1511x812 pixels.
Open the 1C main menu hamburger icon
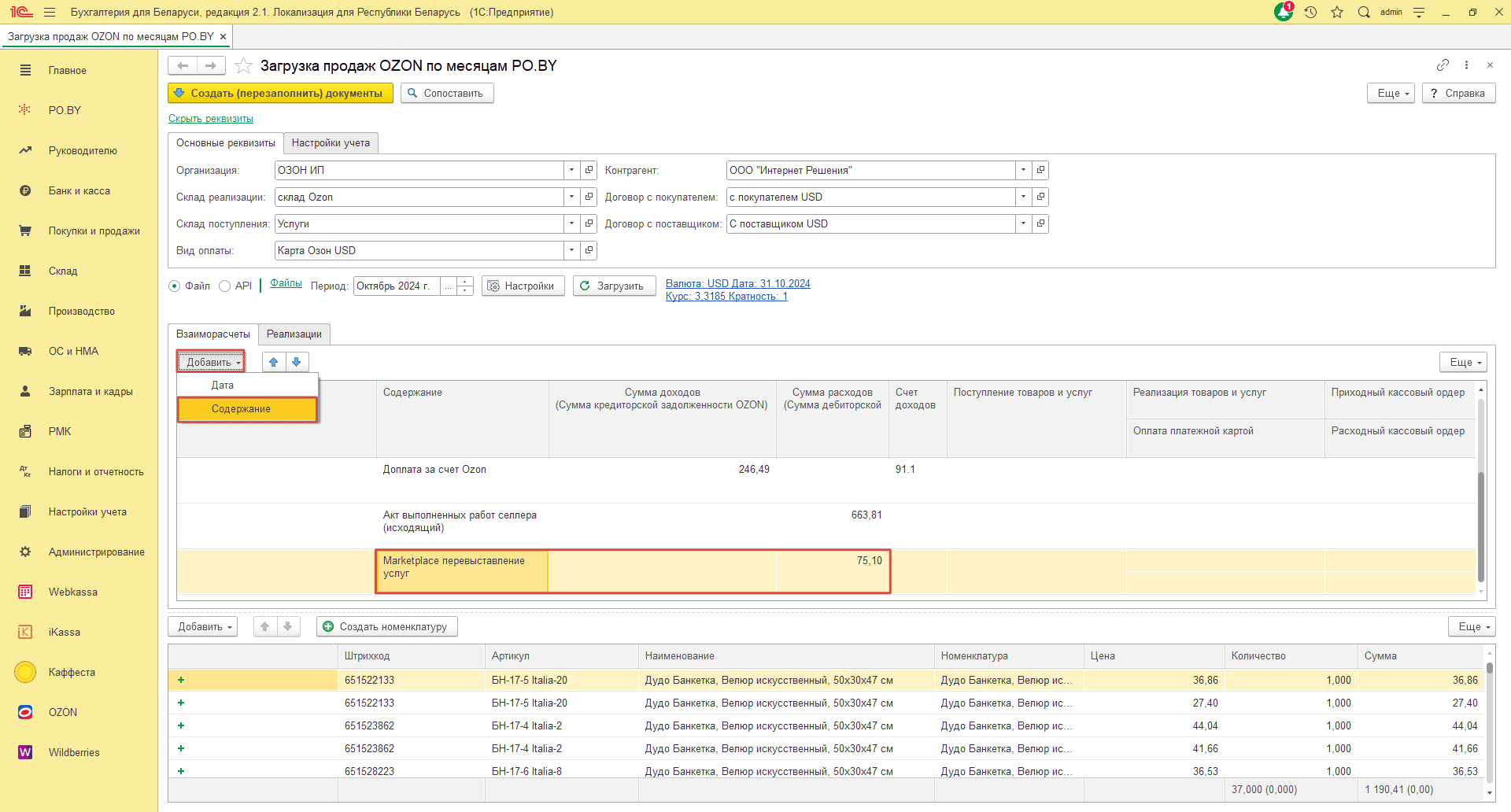click(x=50, y=12)
